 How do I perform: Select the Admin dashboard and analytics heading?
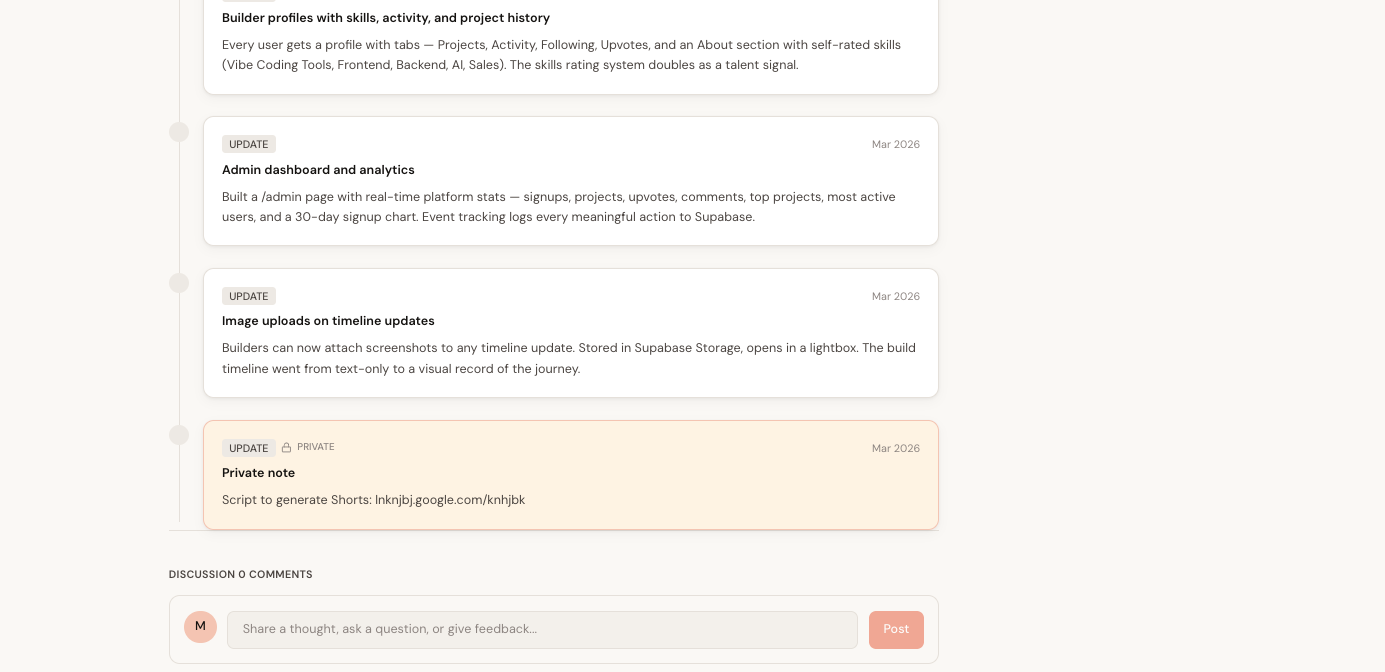point(318,170)
